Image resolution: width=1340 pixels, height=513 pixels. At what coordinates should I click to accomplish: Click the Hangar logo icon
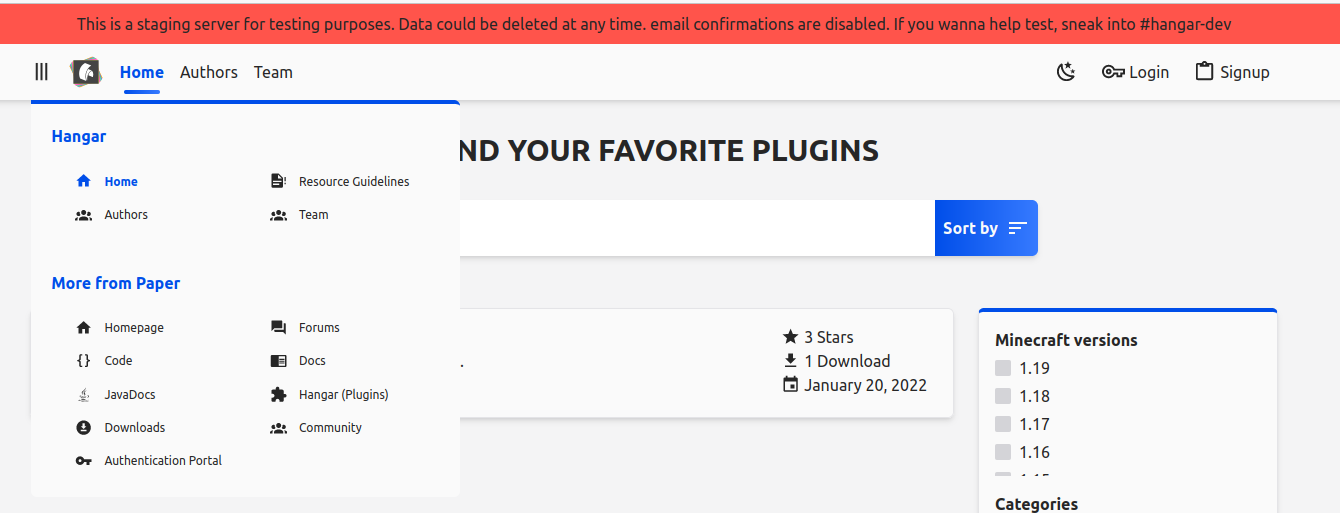coord(86,72)
